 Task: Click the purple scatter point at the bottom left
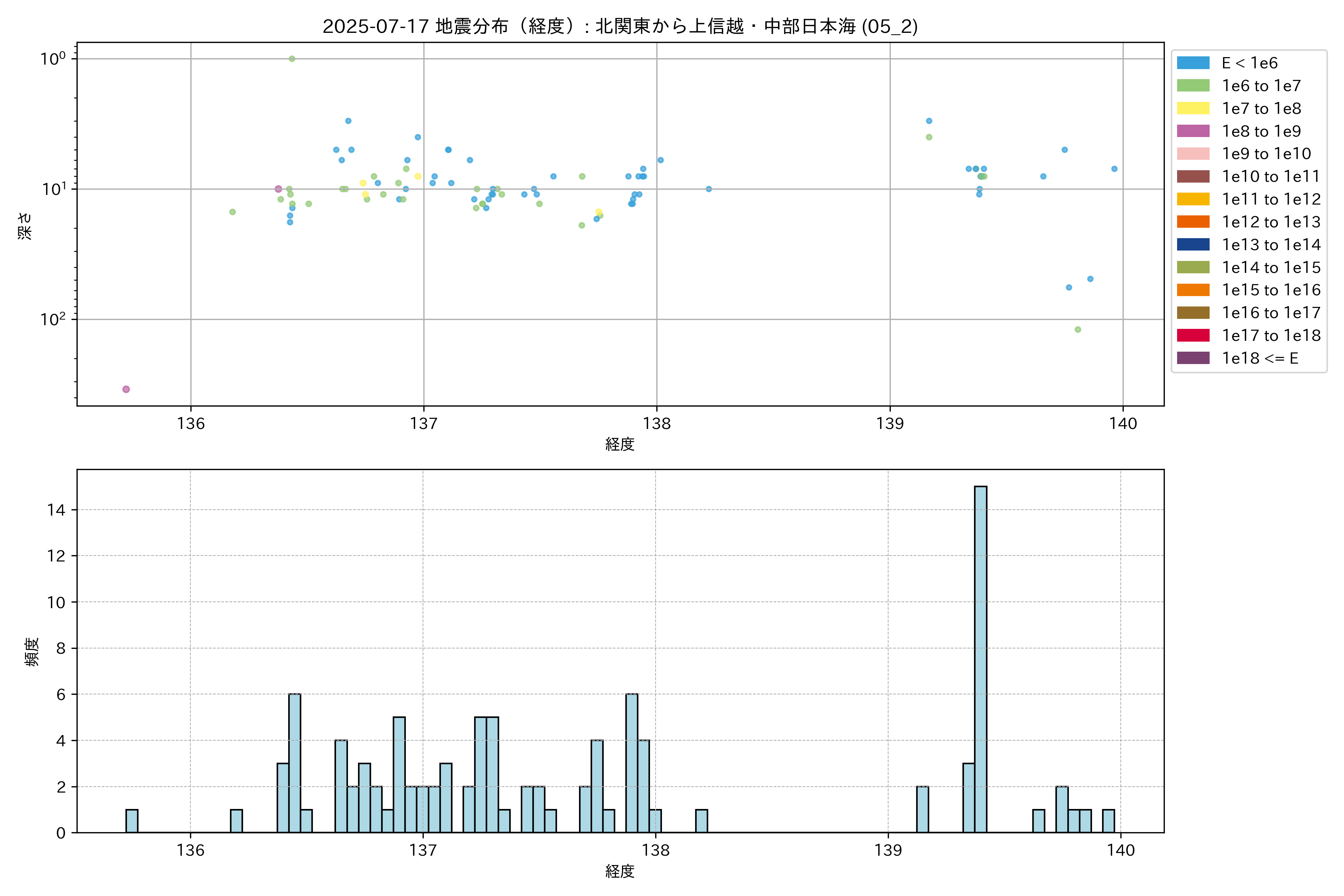pyautogui.click(x=126, y=389)
